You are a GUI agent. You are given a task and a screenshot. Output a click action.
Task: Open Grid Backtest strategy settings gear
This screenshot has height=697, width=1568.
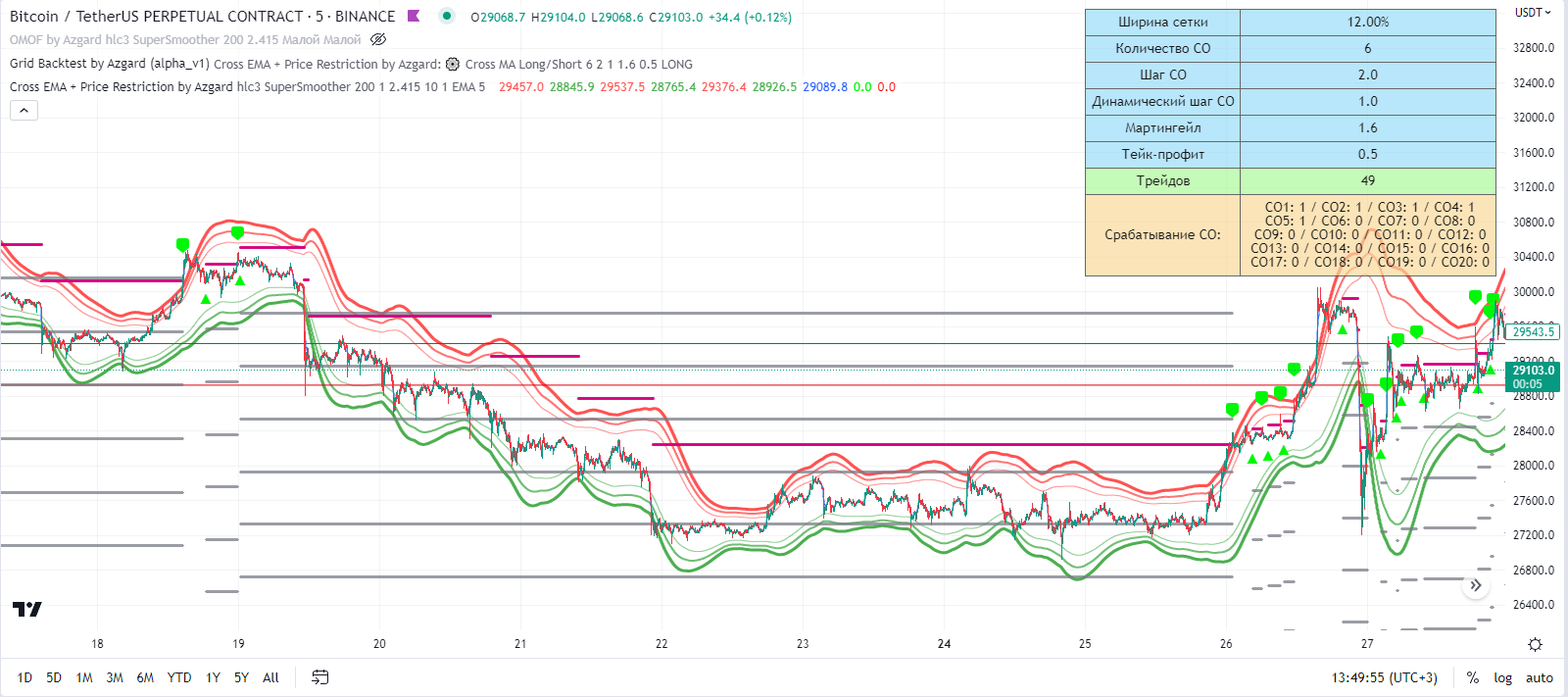pos(452,64)
